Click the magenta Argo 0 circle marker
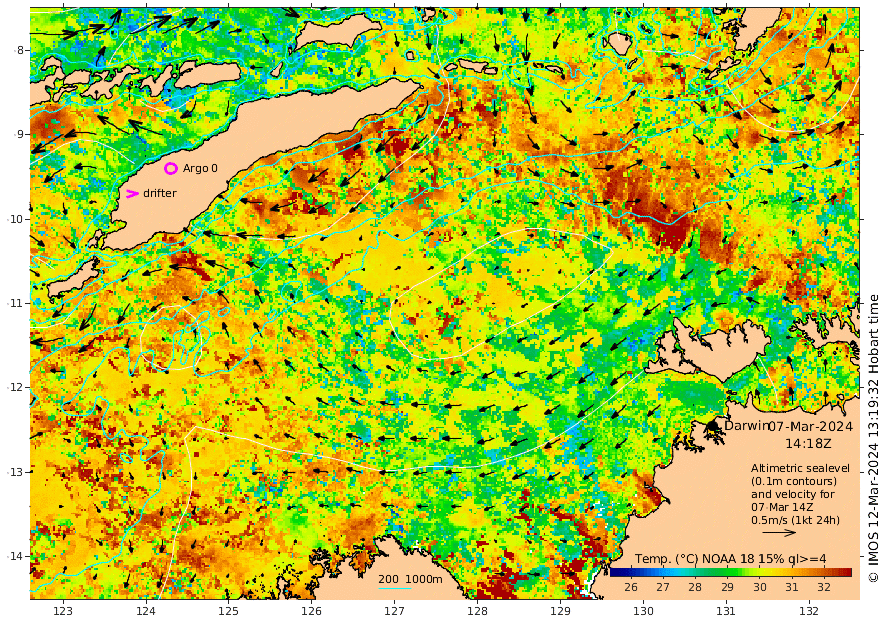Image resolution: width=880 pixels, height=630 pixels. [171, 168]
